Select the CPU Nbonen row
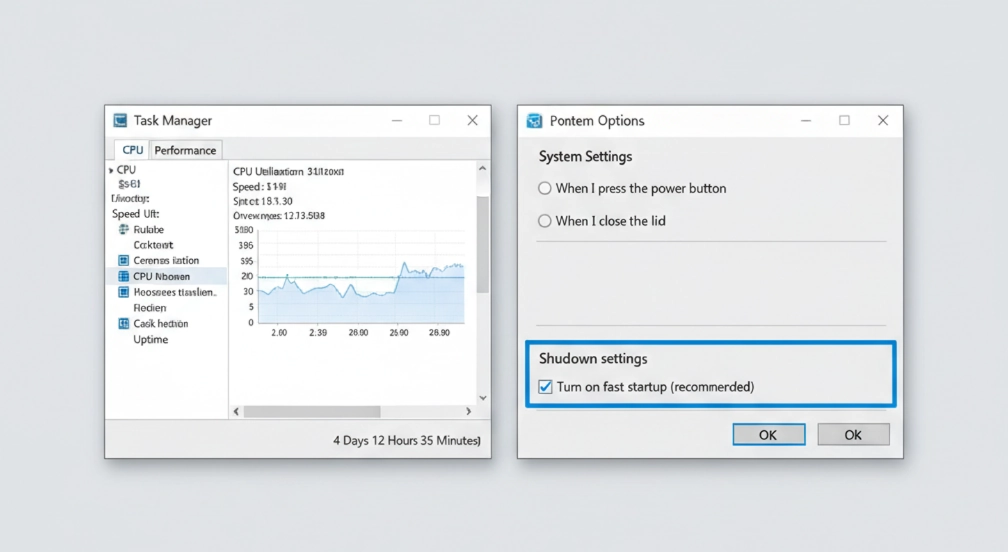Viewport: 1008px width, 552px height. pos(166,276)
